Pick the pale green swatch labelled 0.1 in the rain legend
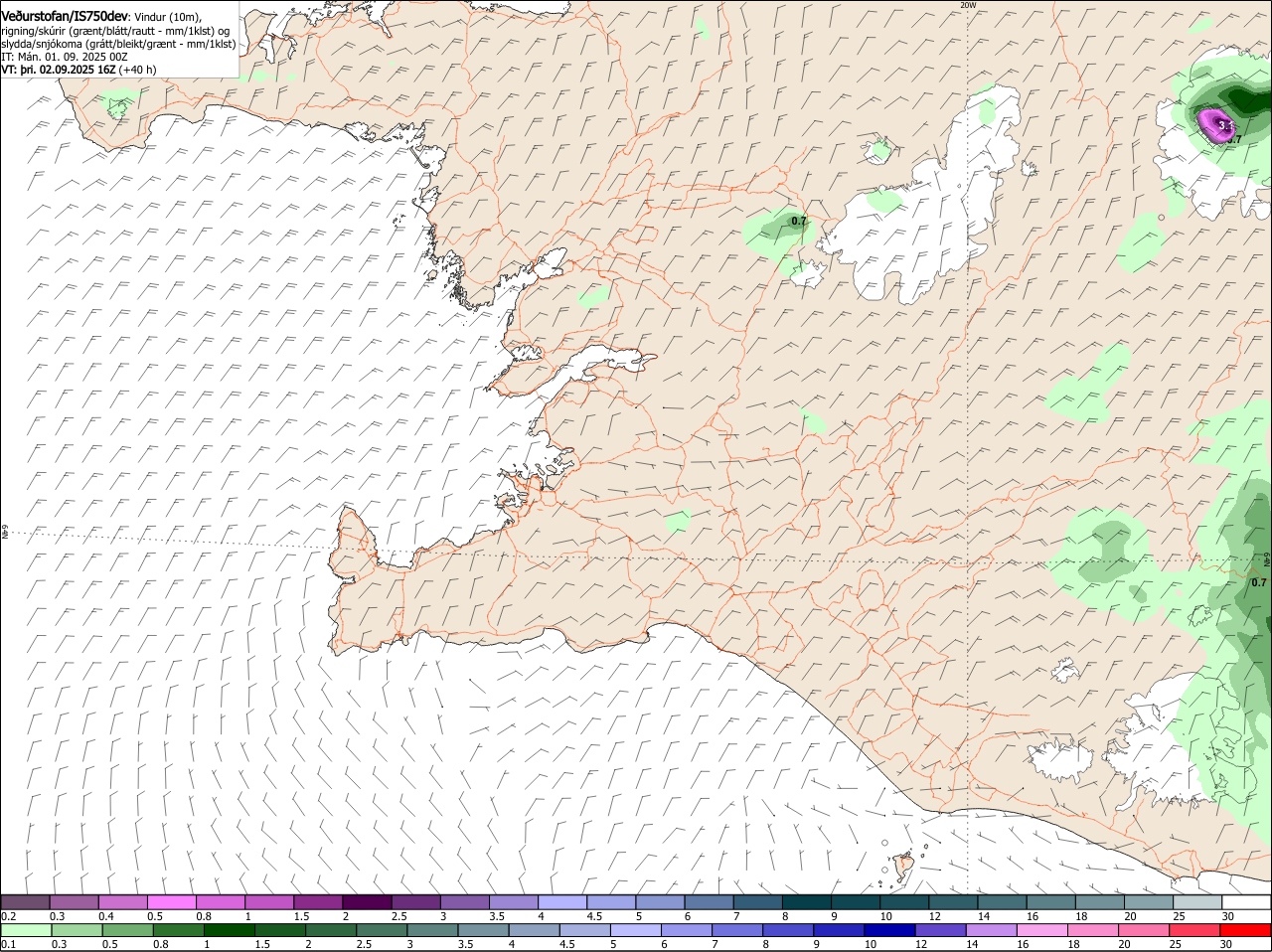This screenshot has height=952, width=1272. pos(26,930)
